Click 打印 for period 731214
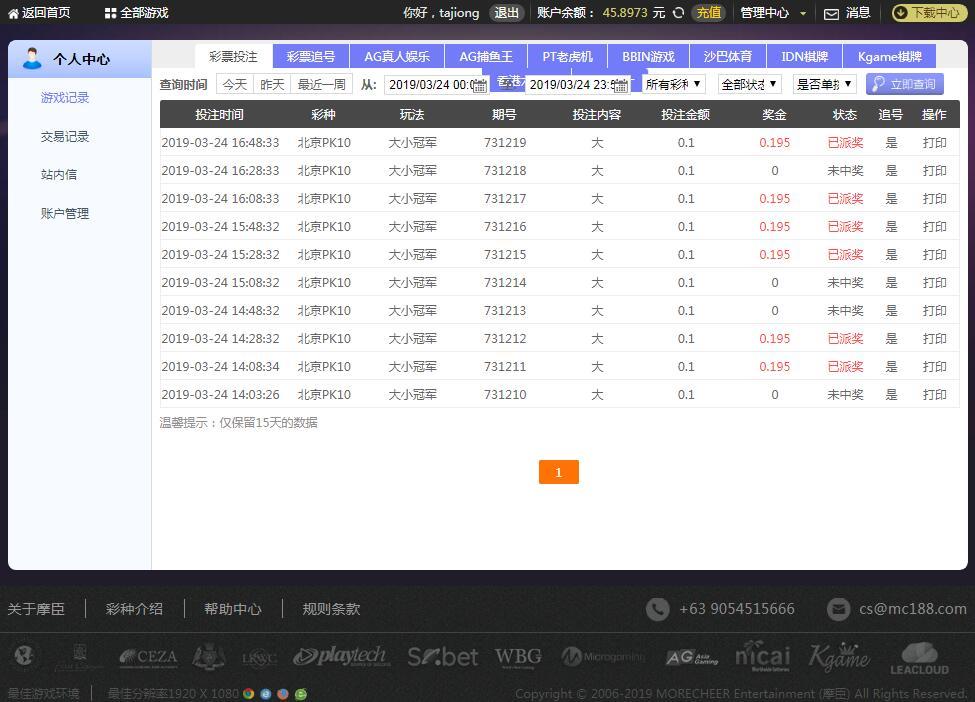 point(934,282)
